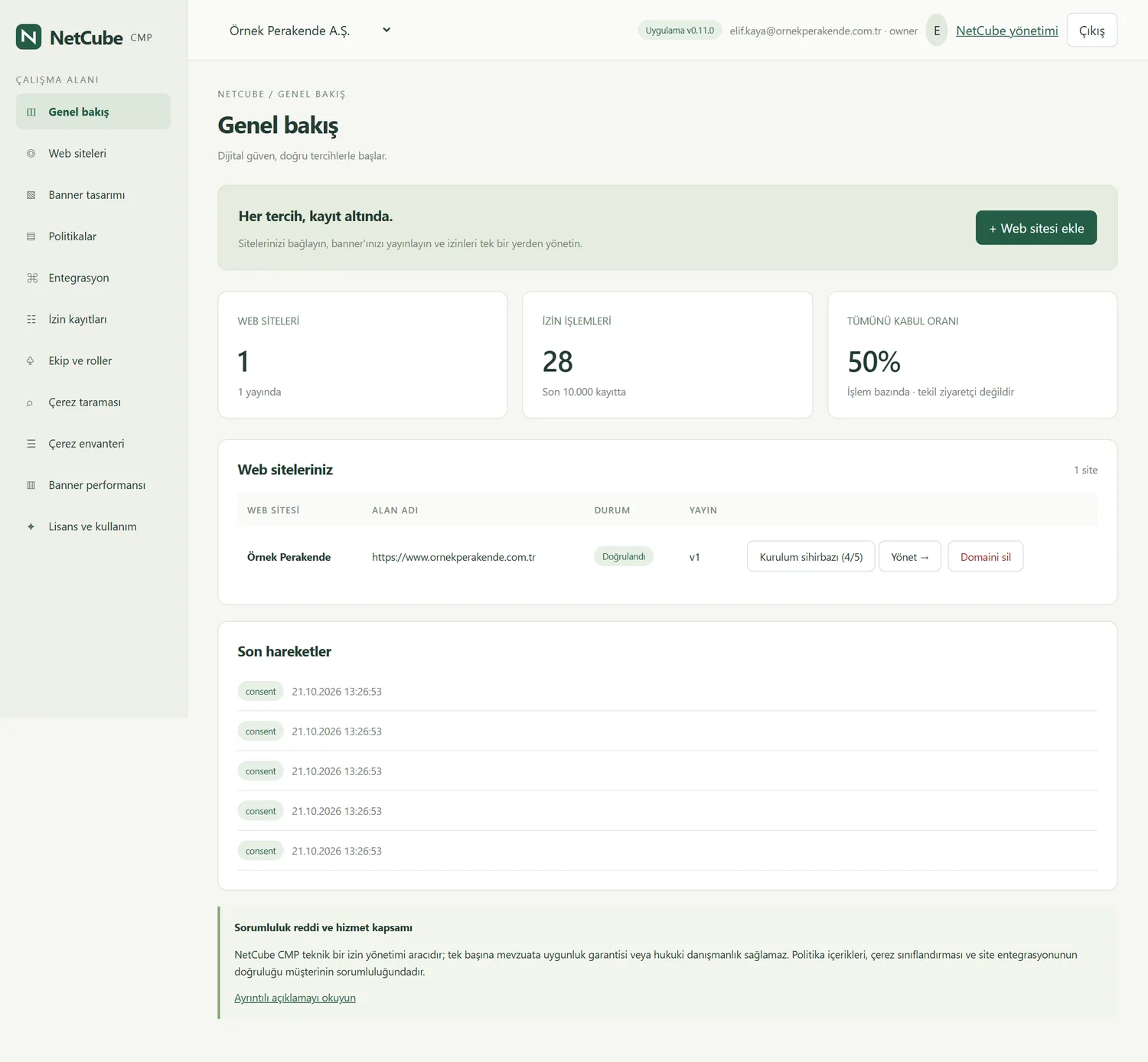Click the Örnek Perakende site name cell
The height and width of the screenshot is (1062, 1148).
289,557
